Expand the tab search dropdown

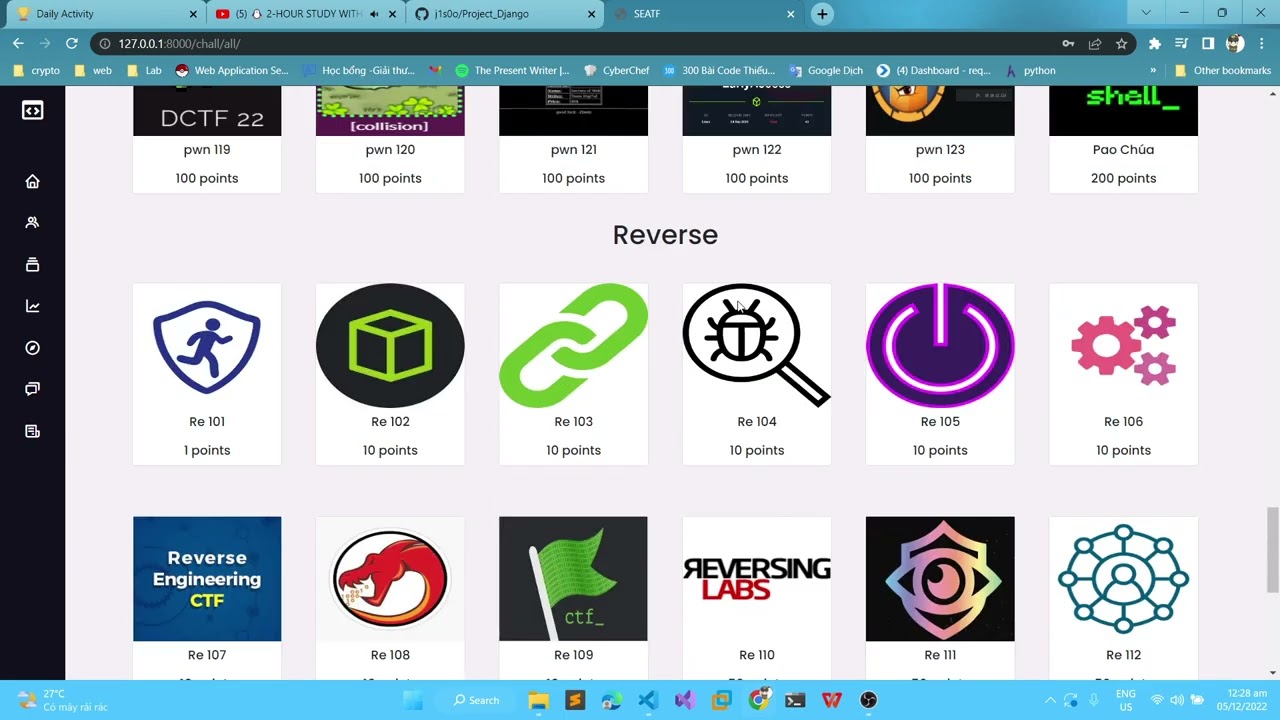coord(1146,13)
